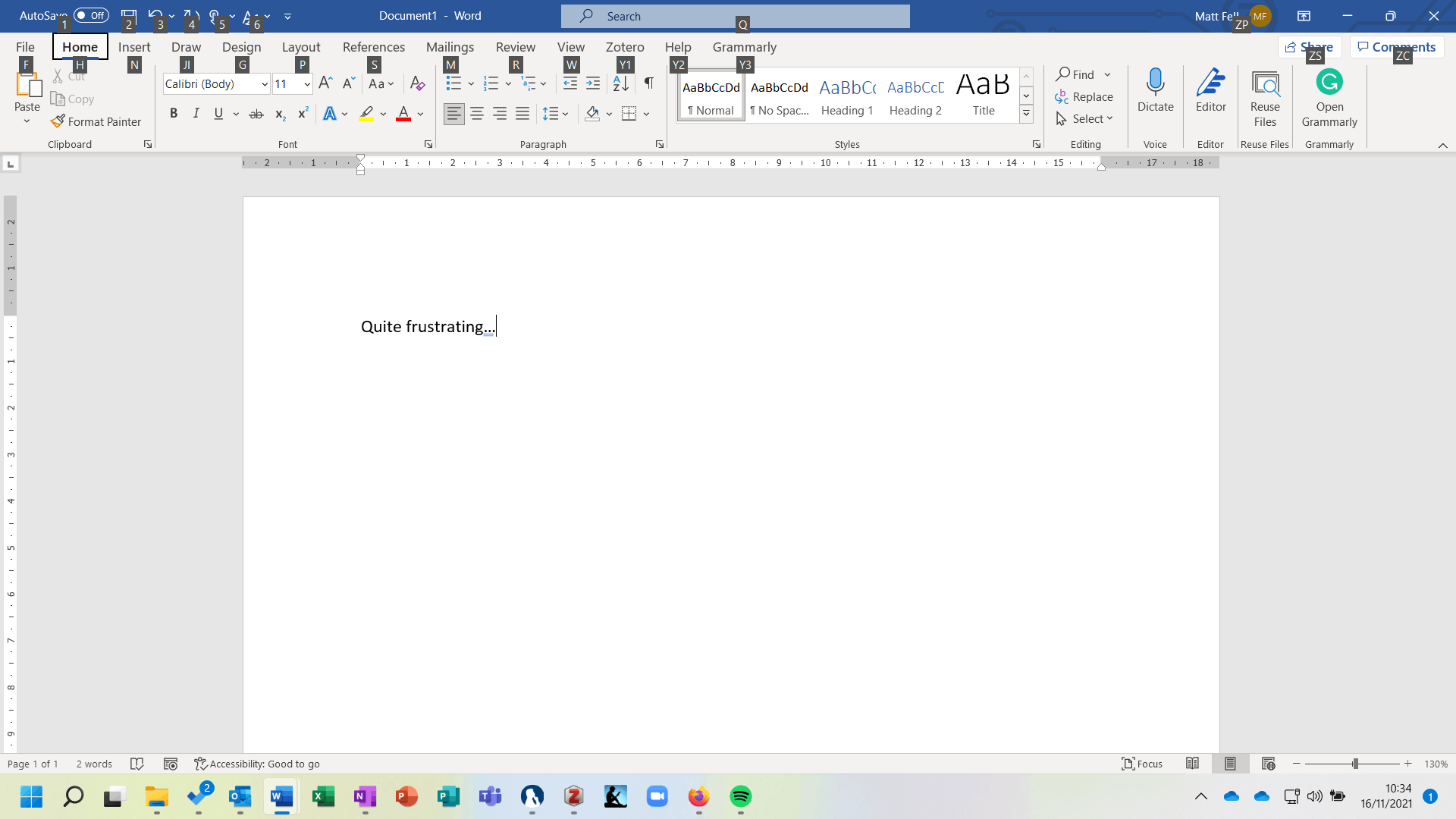The height and width of the screenshot is (819, 1456).
Task: Open the font size dropdown
Action: point(307,84)
